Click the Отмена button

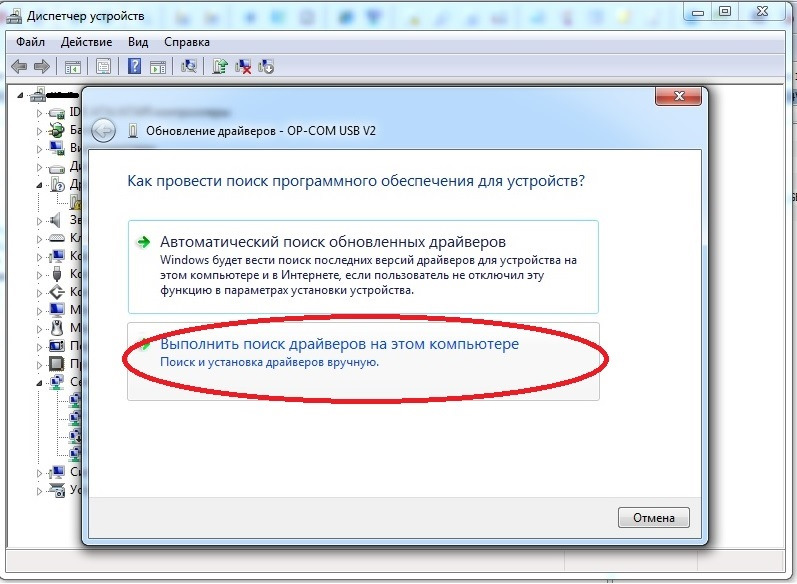tap(654, 517)
